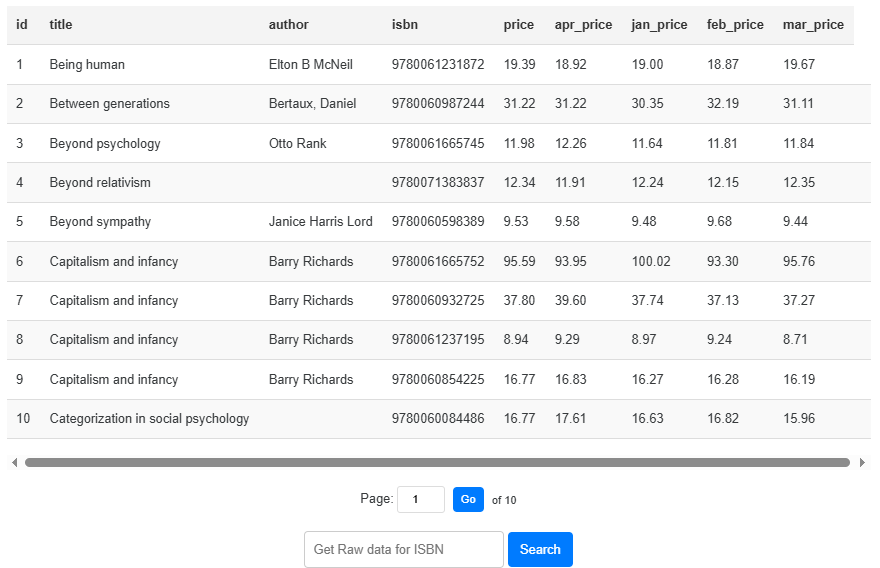Click ISBN 9780061237195
This screenshot has width=880, height=568.
438,340
